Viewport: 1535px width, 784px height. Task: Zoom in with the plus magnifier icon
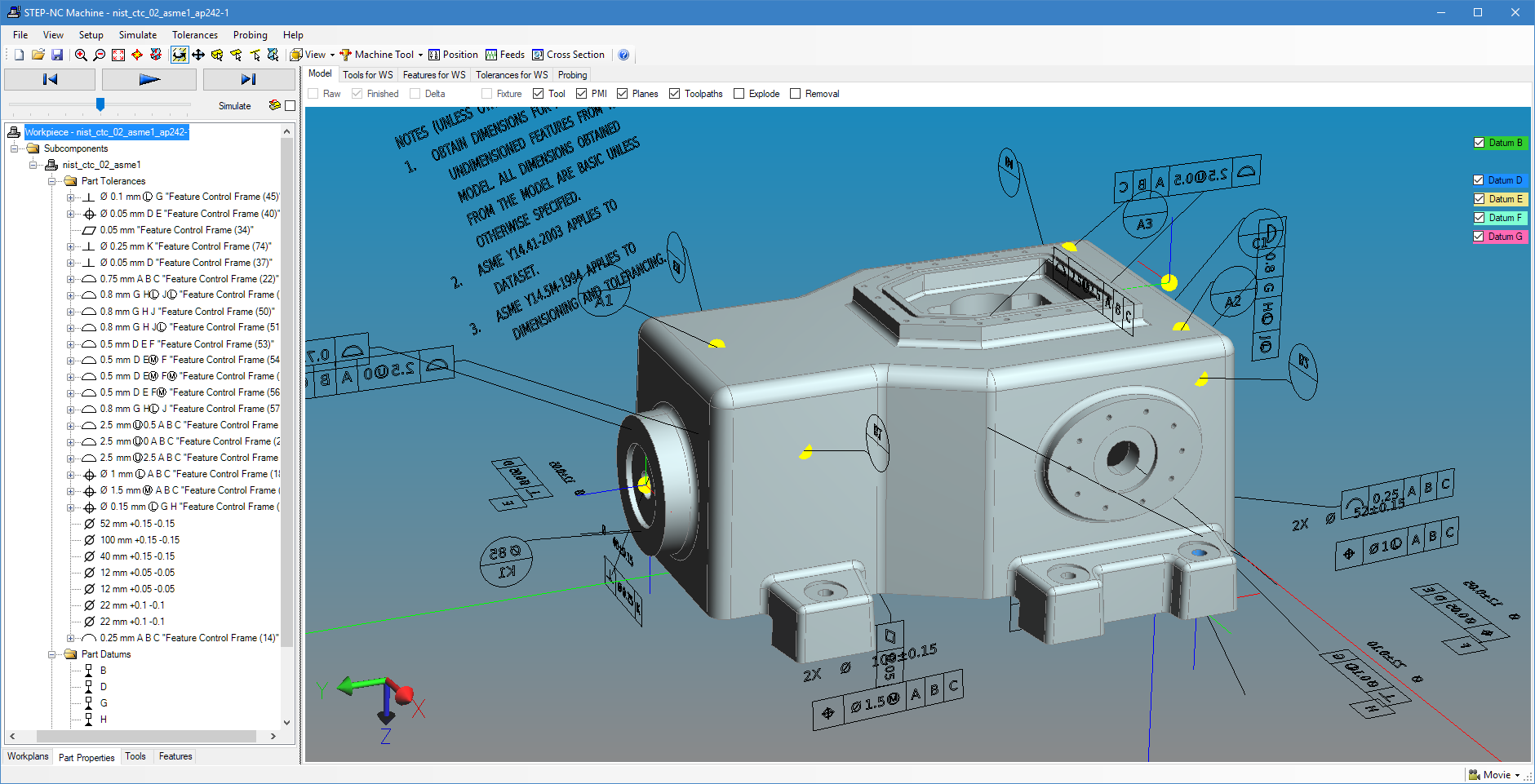click(x=81, y=55)
